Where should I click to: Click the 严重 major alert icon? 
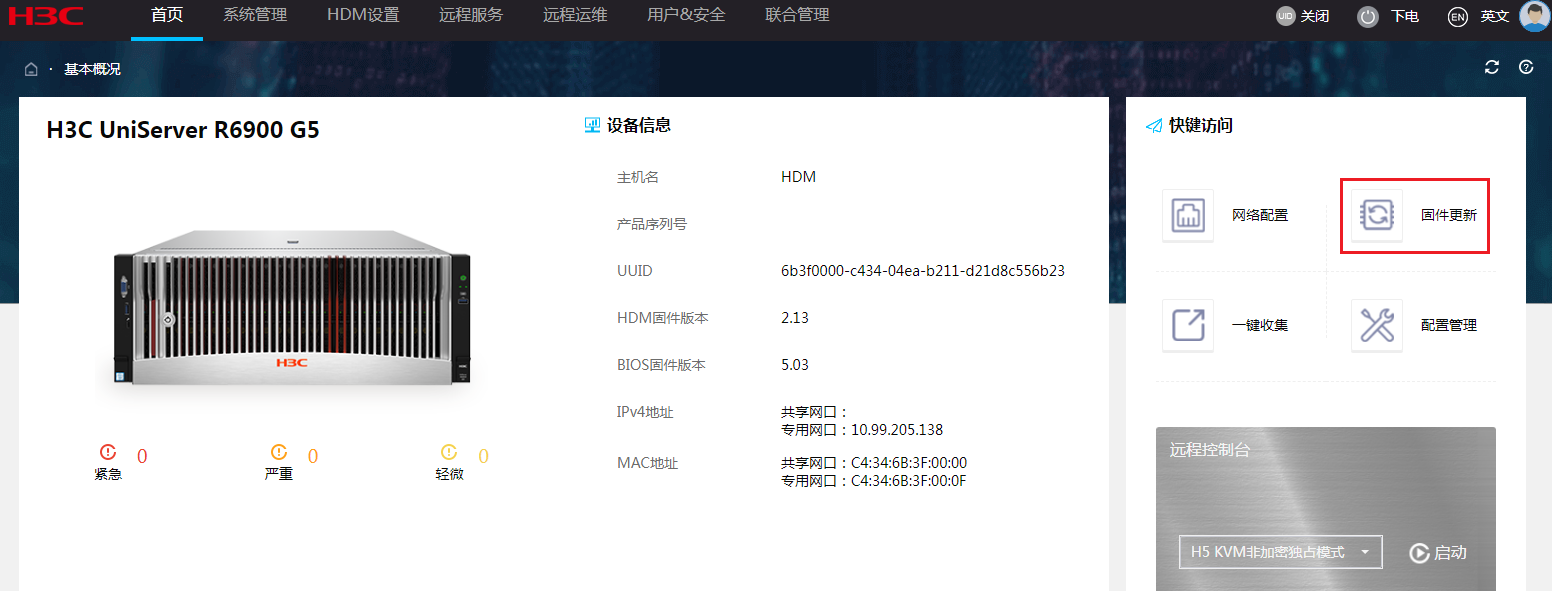click(x=278, y=452)
